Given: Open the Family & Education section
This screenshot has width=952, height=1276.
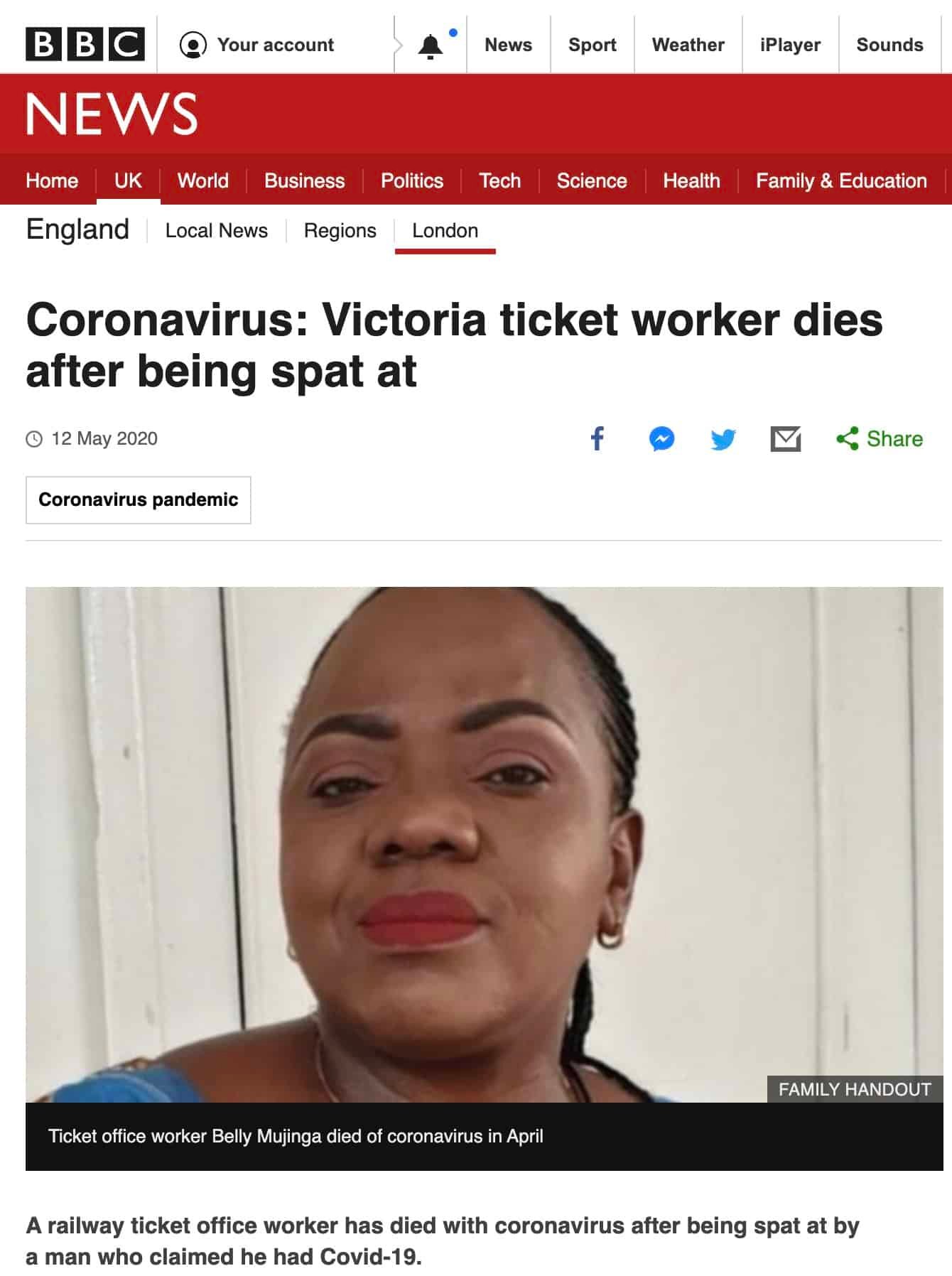Looking at the screenshot, I should (841, 180).
